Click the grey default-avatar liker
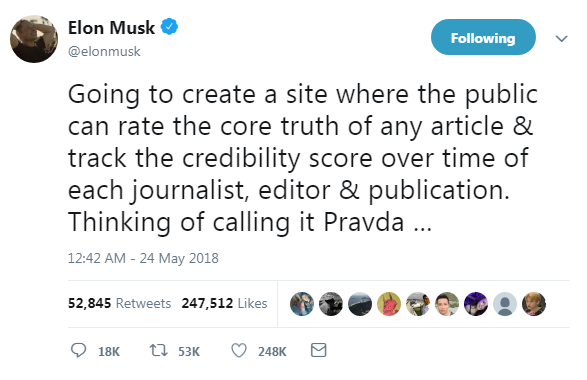Image resolution: width=587 pixels, height=380 pixels. [505, 304]
